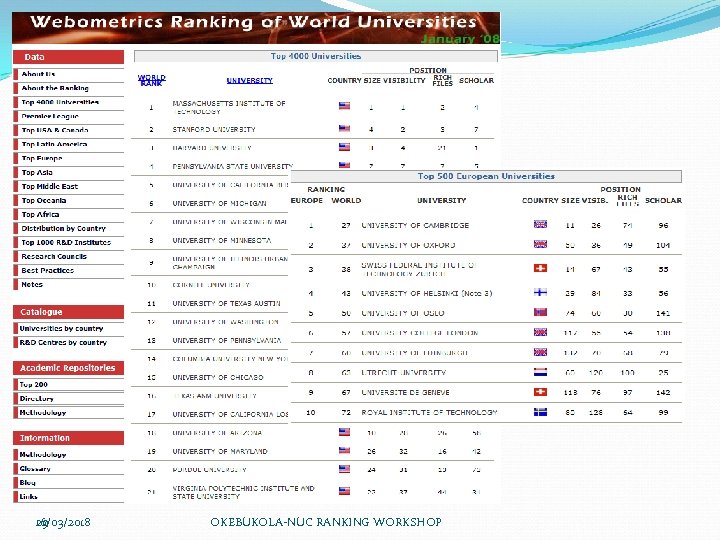
Task: Click US flag in Virginia Polytechnic row
Action: pos(344,491)
